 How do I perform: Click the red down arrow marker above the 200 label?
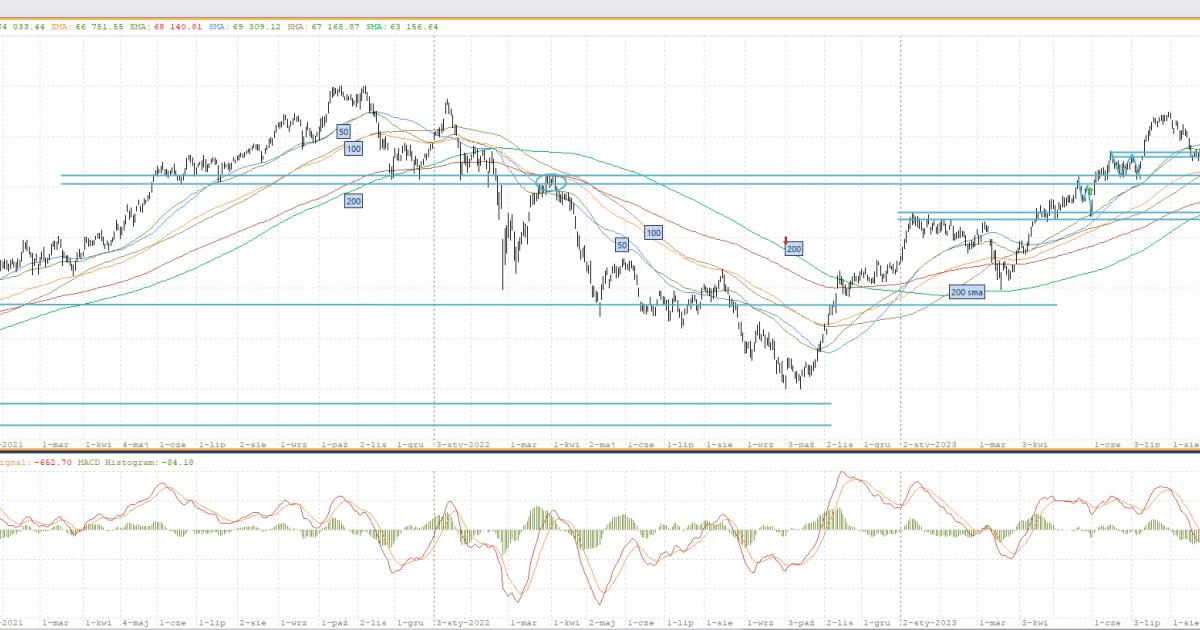coord(786,240)
